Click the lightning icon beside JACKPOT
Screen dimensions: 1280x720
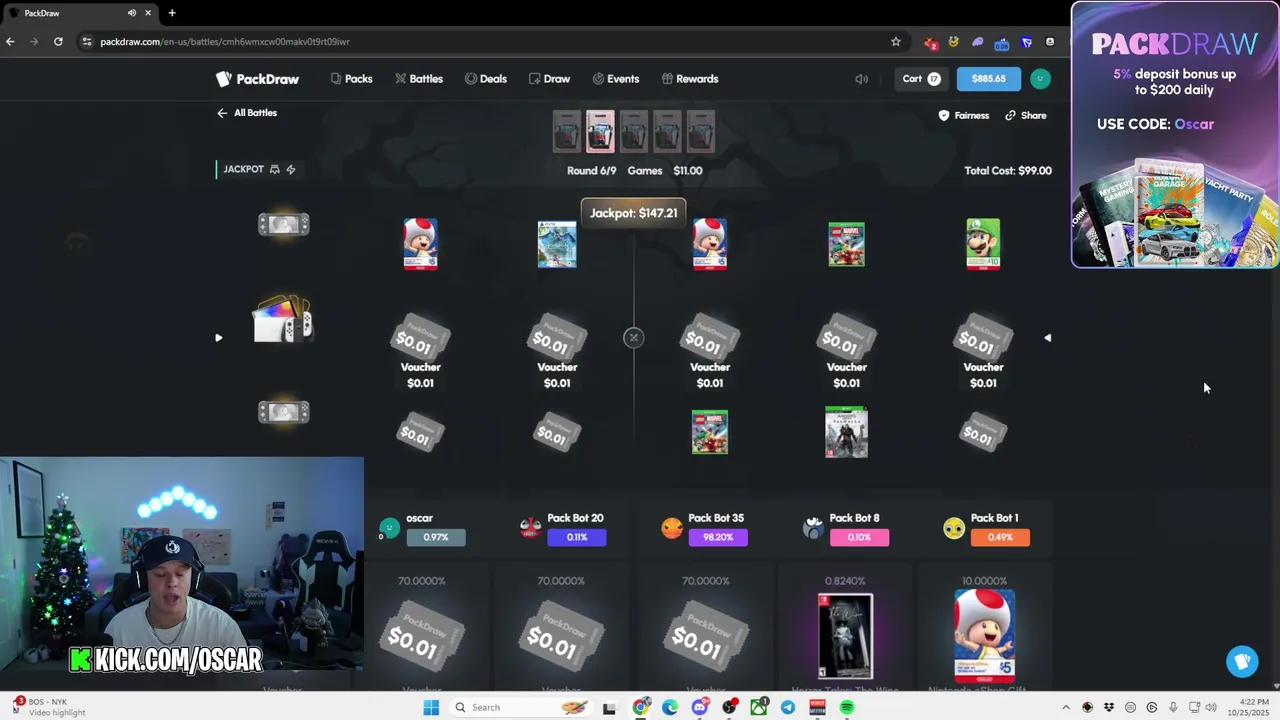click(291, 169)
